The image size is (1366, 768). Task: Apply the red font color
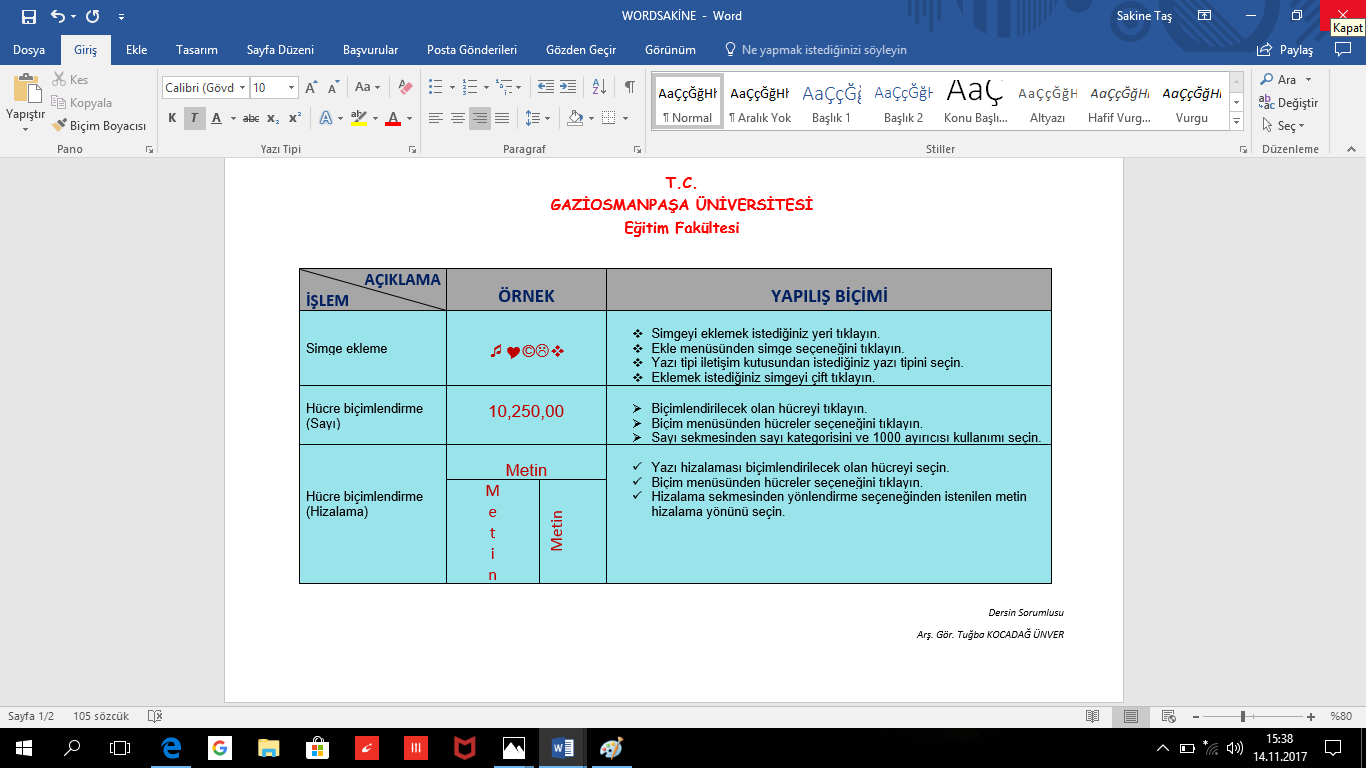click(393, 118)
